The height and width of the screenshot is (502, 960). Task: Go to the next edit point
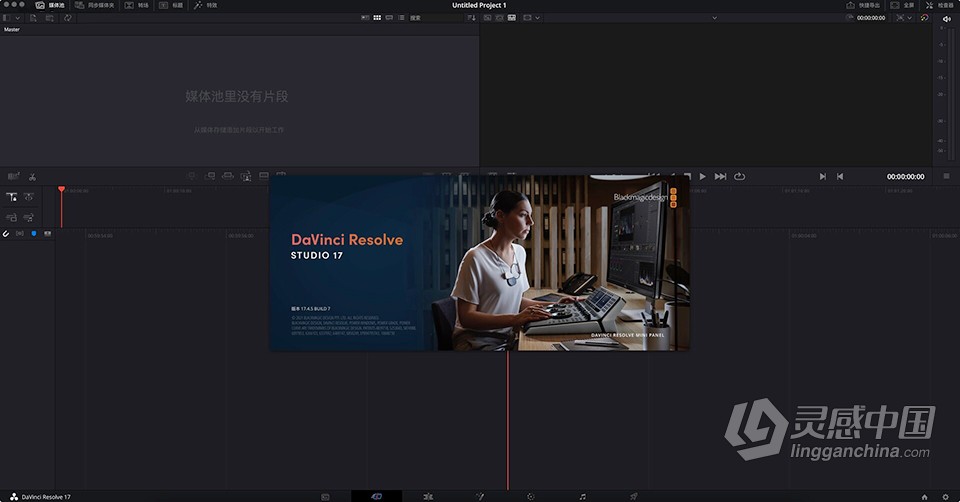tap(822, 176)
